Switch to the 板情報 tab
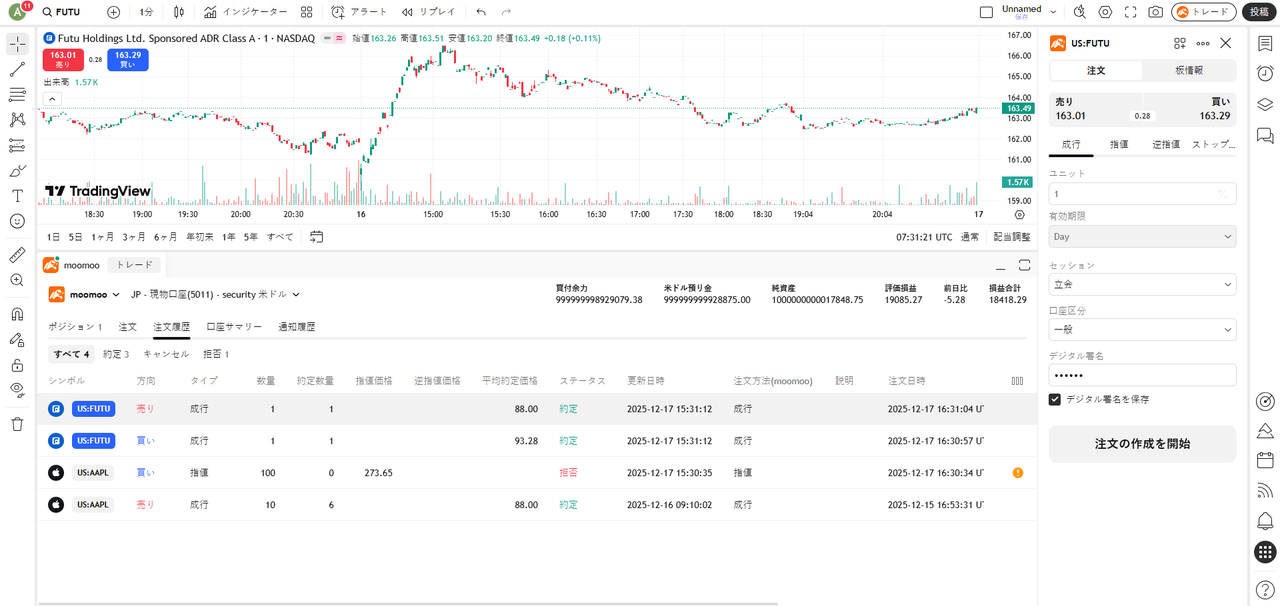 1188,71
